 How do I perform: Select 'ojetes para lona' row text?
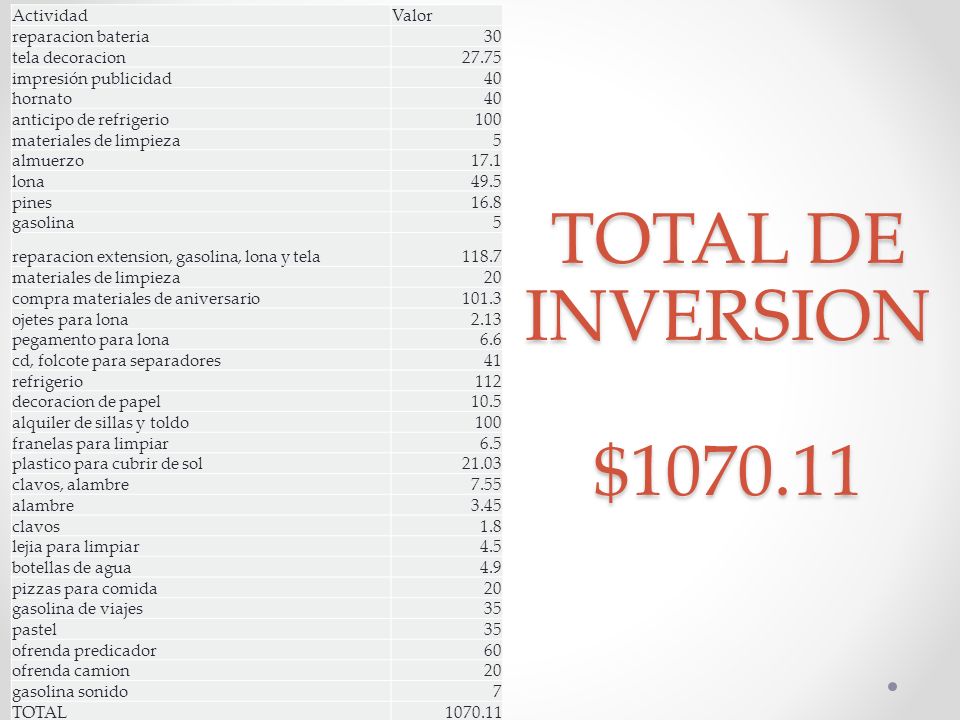[x=70, y=320]
